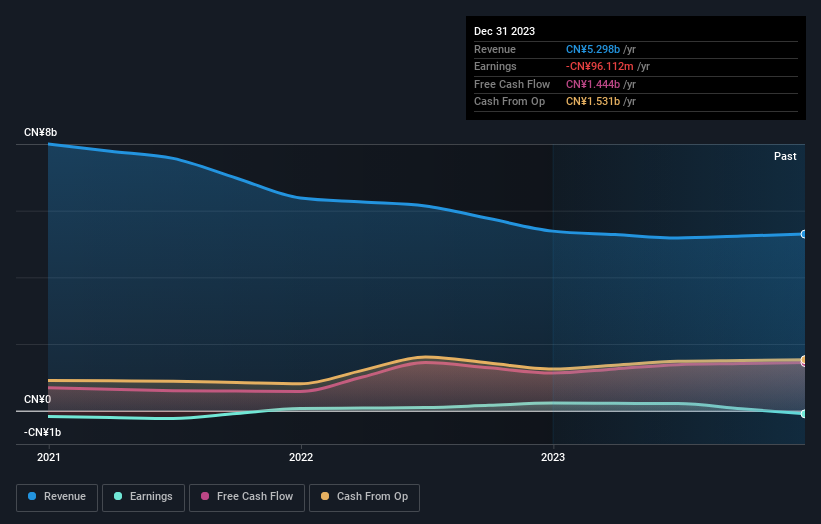
Task: Select the Earnings endpoint marker on the chart
Action: pyautogui.click(x=804, y=414)
